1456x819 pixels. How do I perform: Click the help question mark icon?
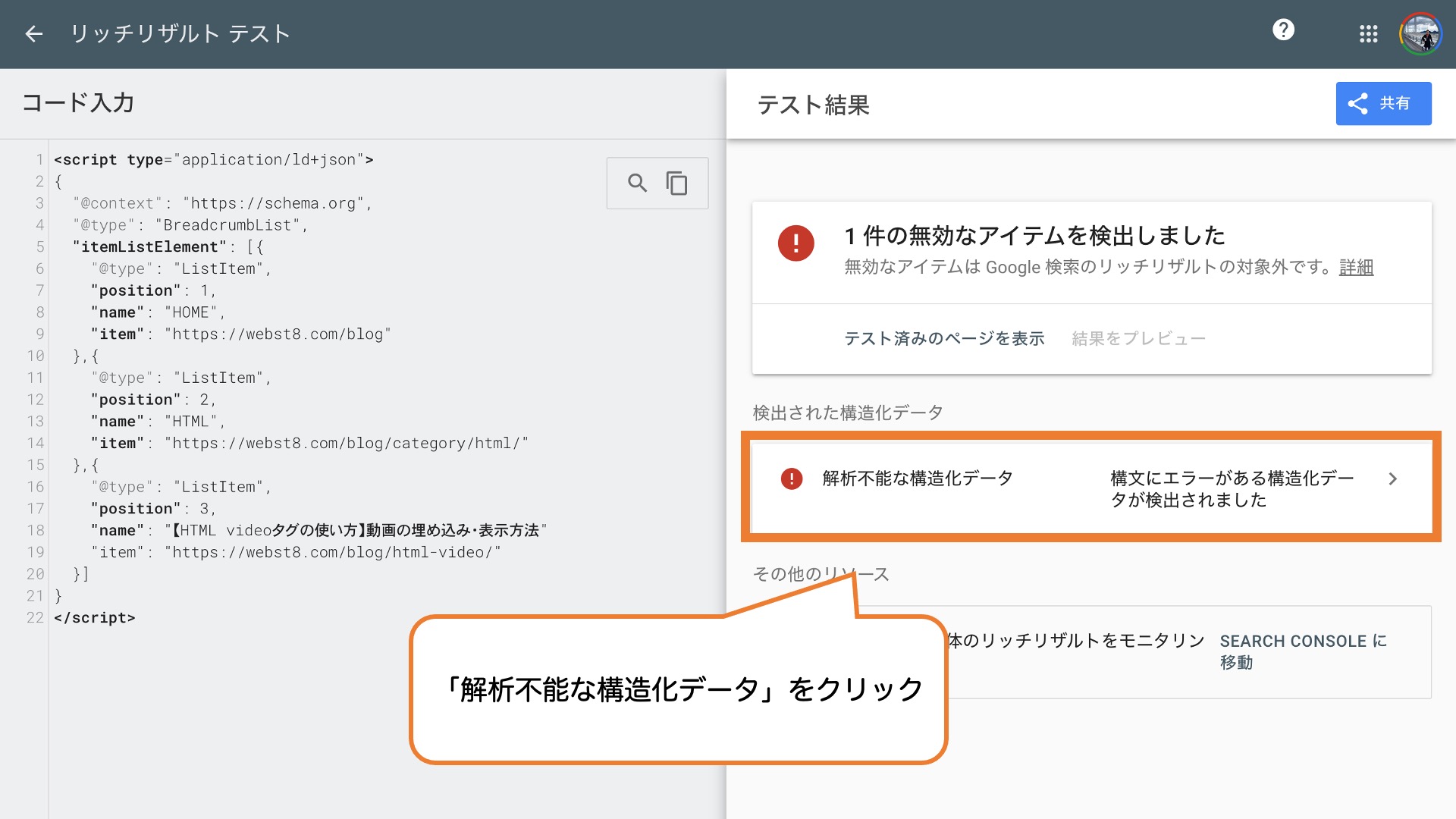click(x=1283, y=30)
